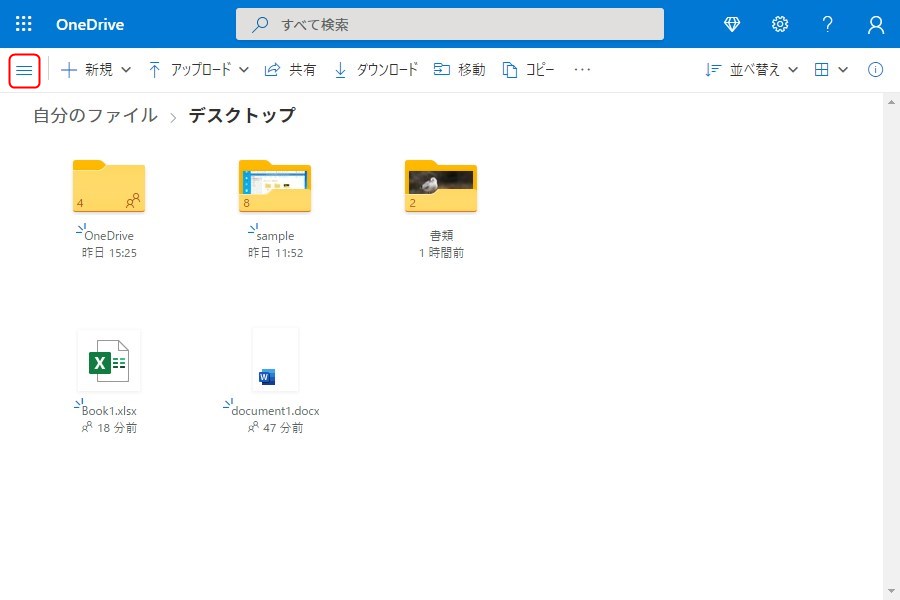Click the コピー copy button
The image size is (900, 600).
(x=528, y=70)
